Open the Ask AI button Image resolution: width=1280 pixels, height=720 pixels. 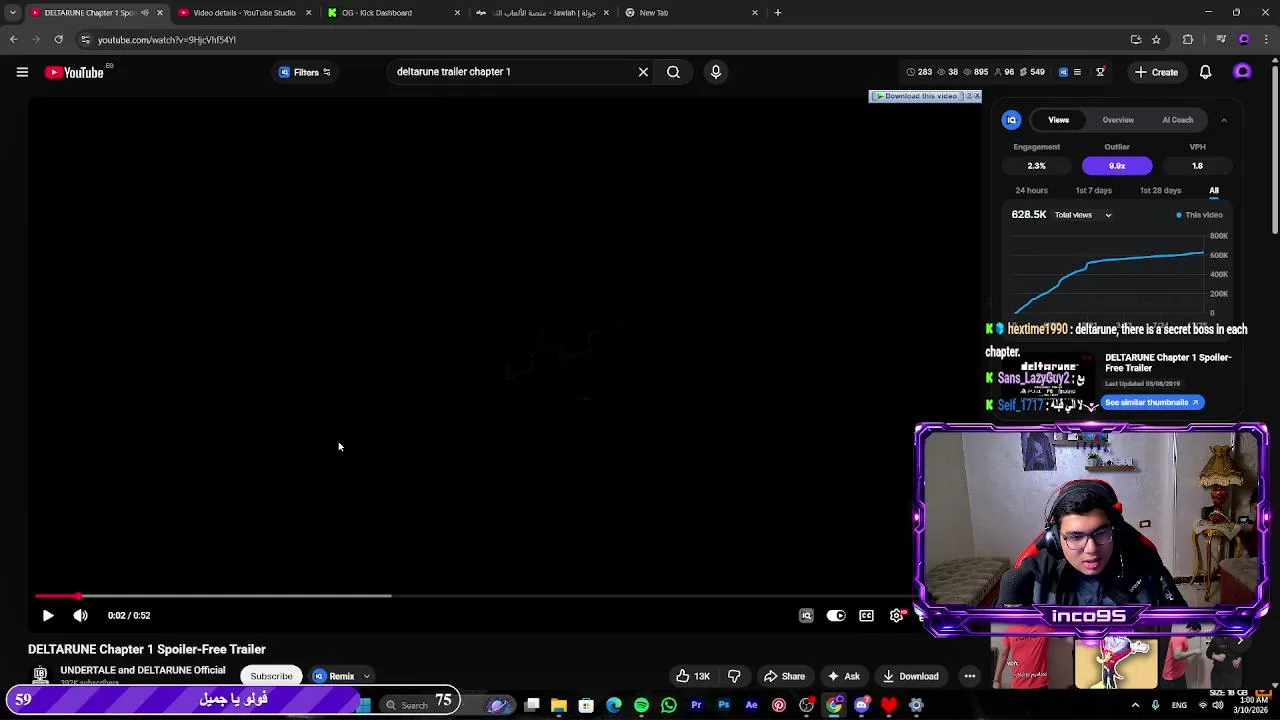843,677
